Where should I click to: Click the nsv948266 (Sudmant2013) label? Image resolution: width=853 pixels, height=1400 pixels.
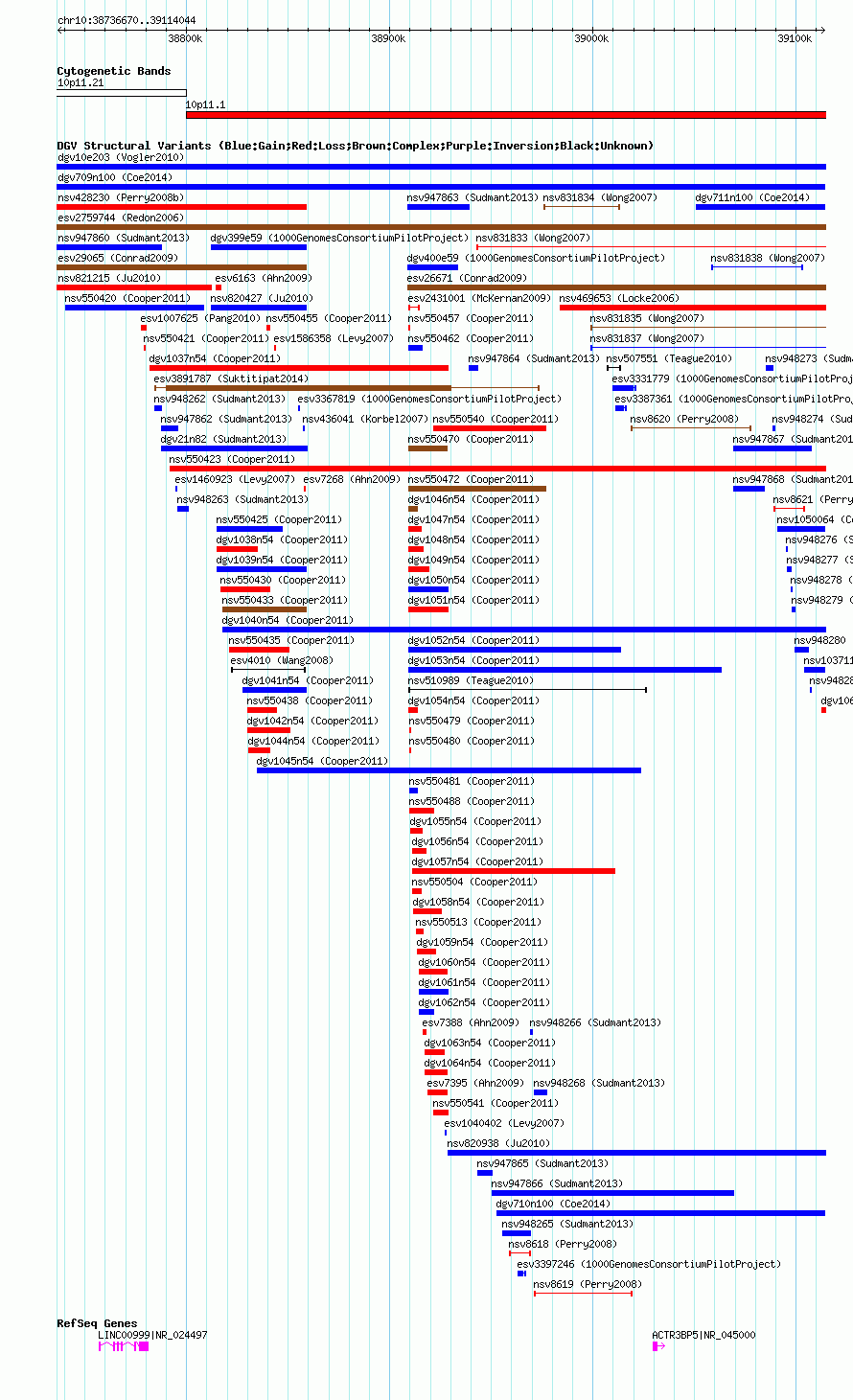click(595, 1022)
